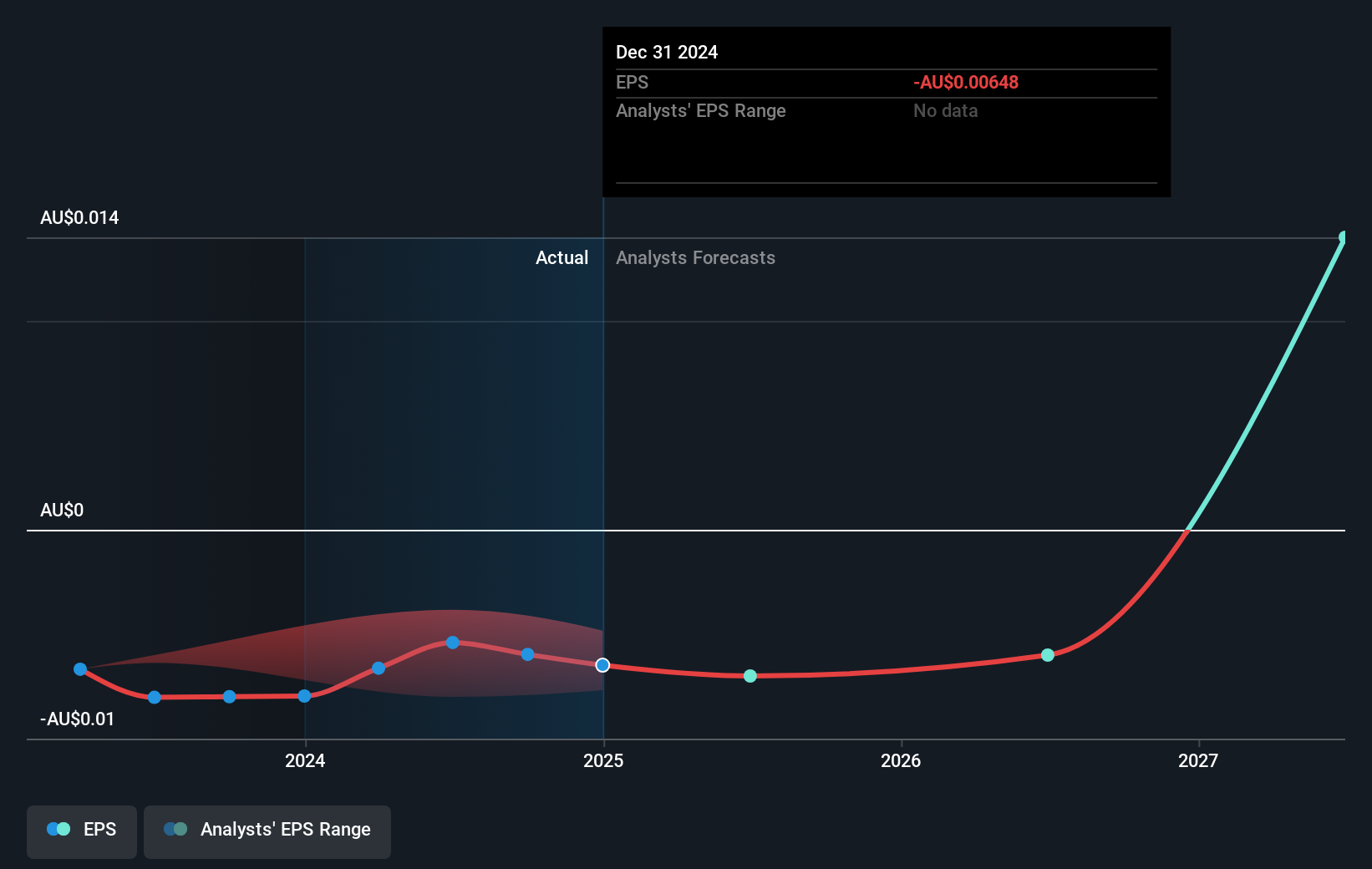Click the tooltip value -AU$0.00648

click(966, 83)
